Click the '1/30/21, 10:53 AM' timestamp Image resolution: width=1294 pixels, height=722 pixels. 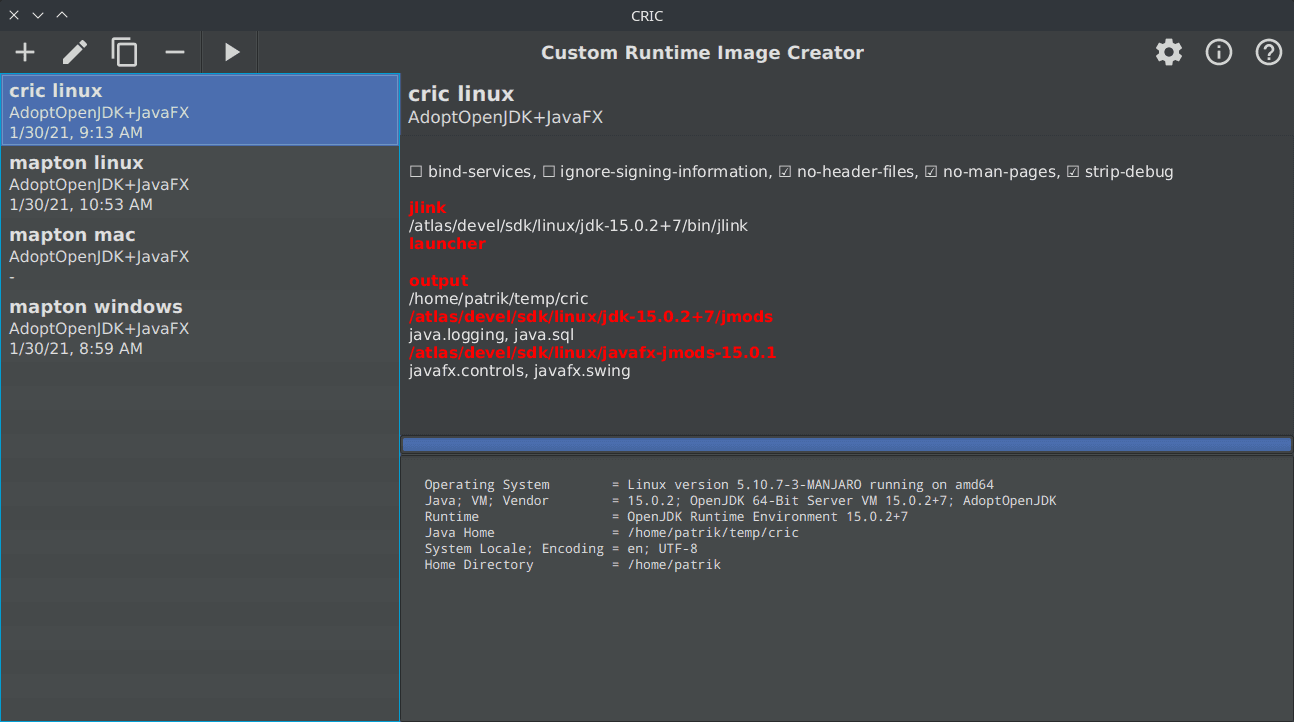(x=81, y=205)
